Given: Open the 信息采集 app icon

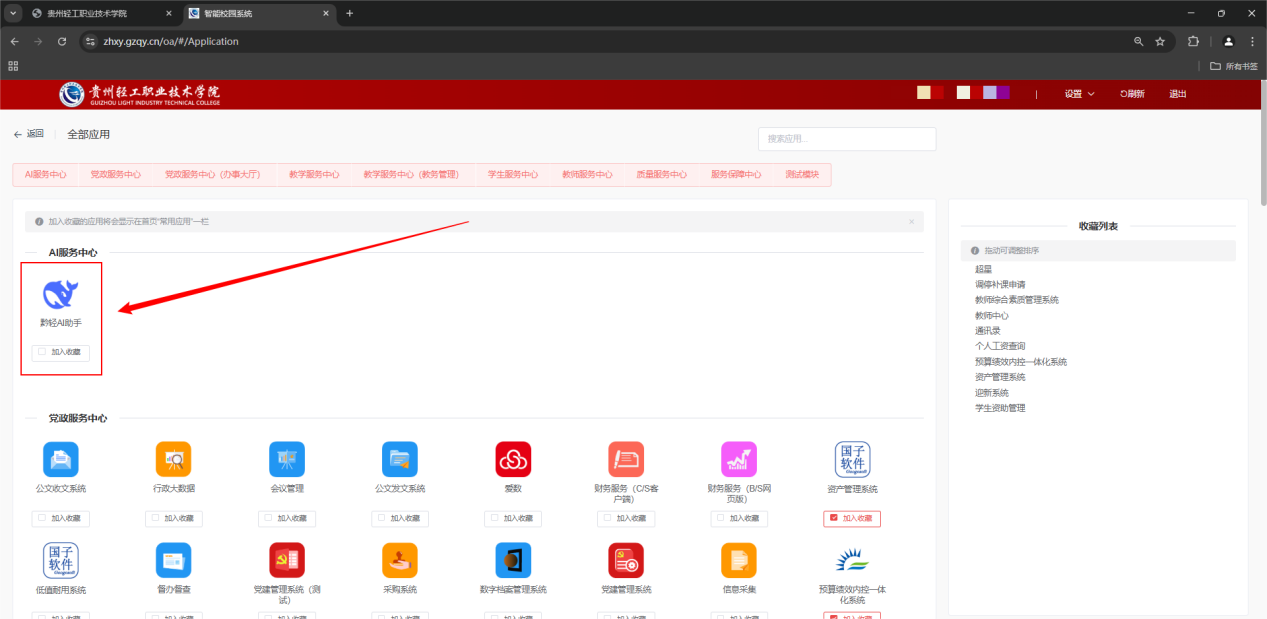Looking at the screenshot, I should point(739,560).
